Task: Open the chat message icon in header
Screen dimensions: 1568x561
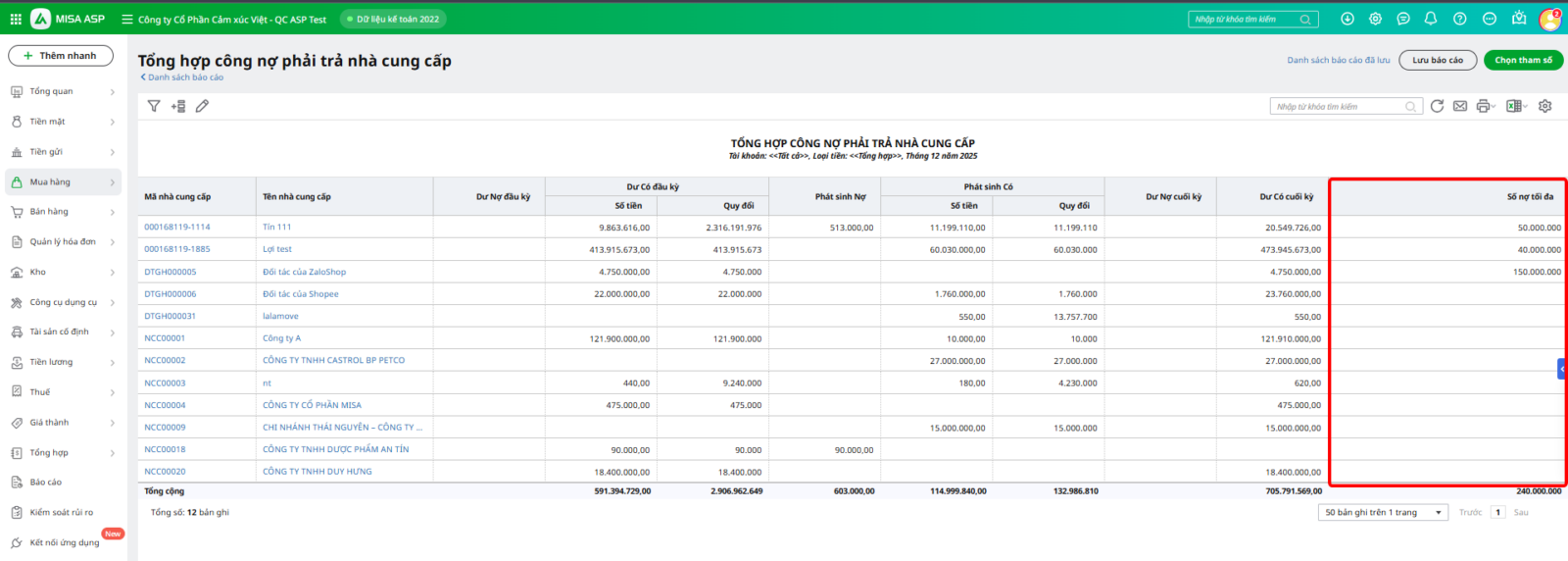Action: click(1403, 19)
